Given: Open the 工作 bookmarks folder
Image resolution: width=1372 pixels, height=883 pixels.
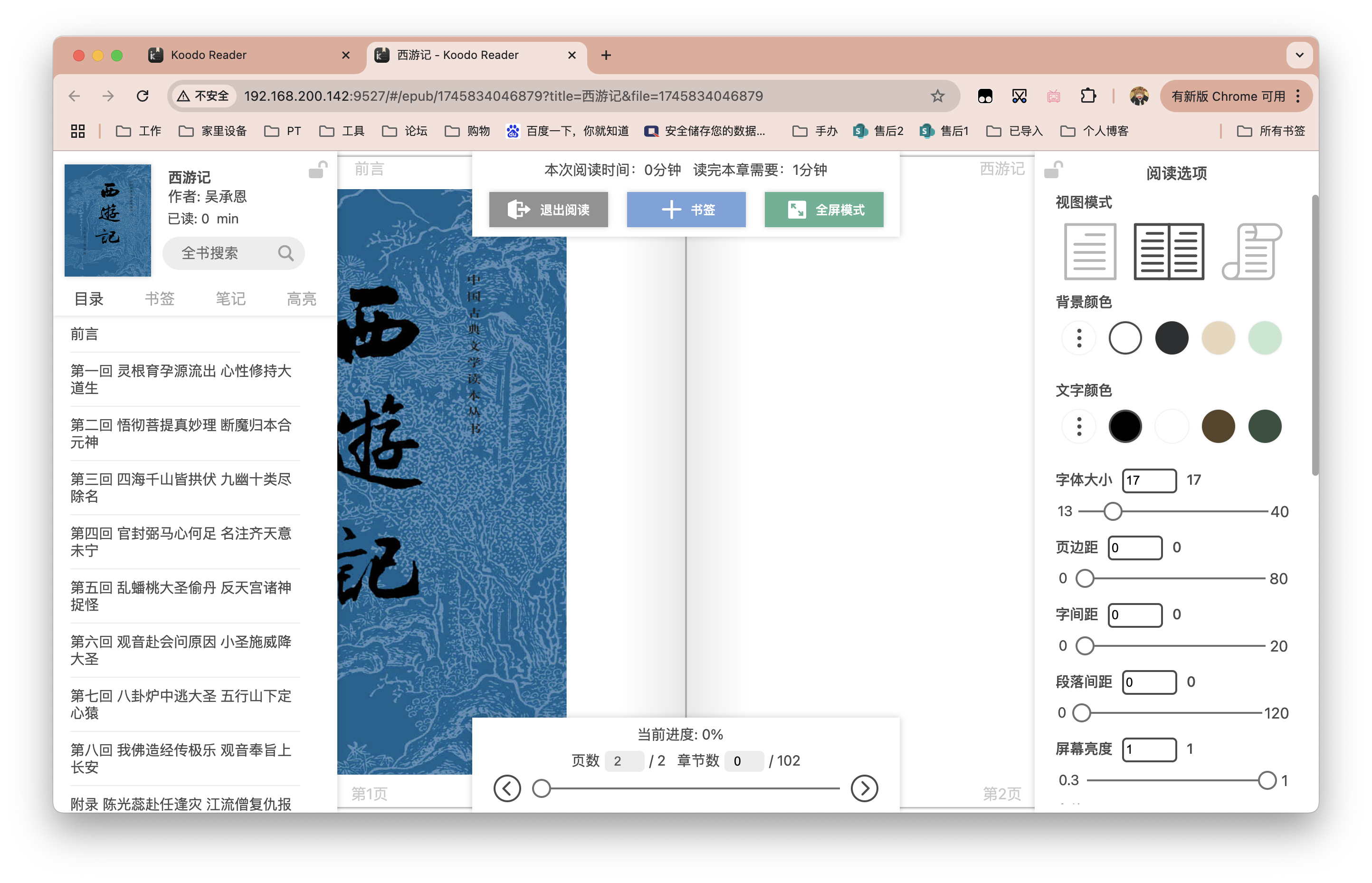Looking at the screenshot, I should pos(138,131).
